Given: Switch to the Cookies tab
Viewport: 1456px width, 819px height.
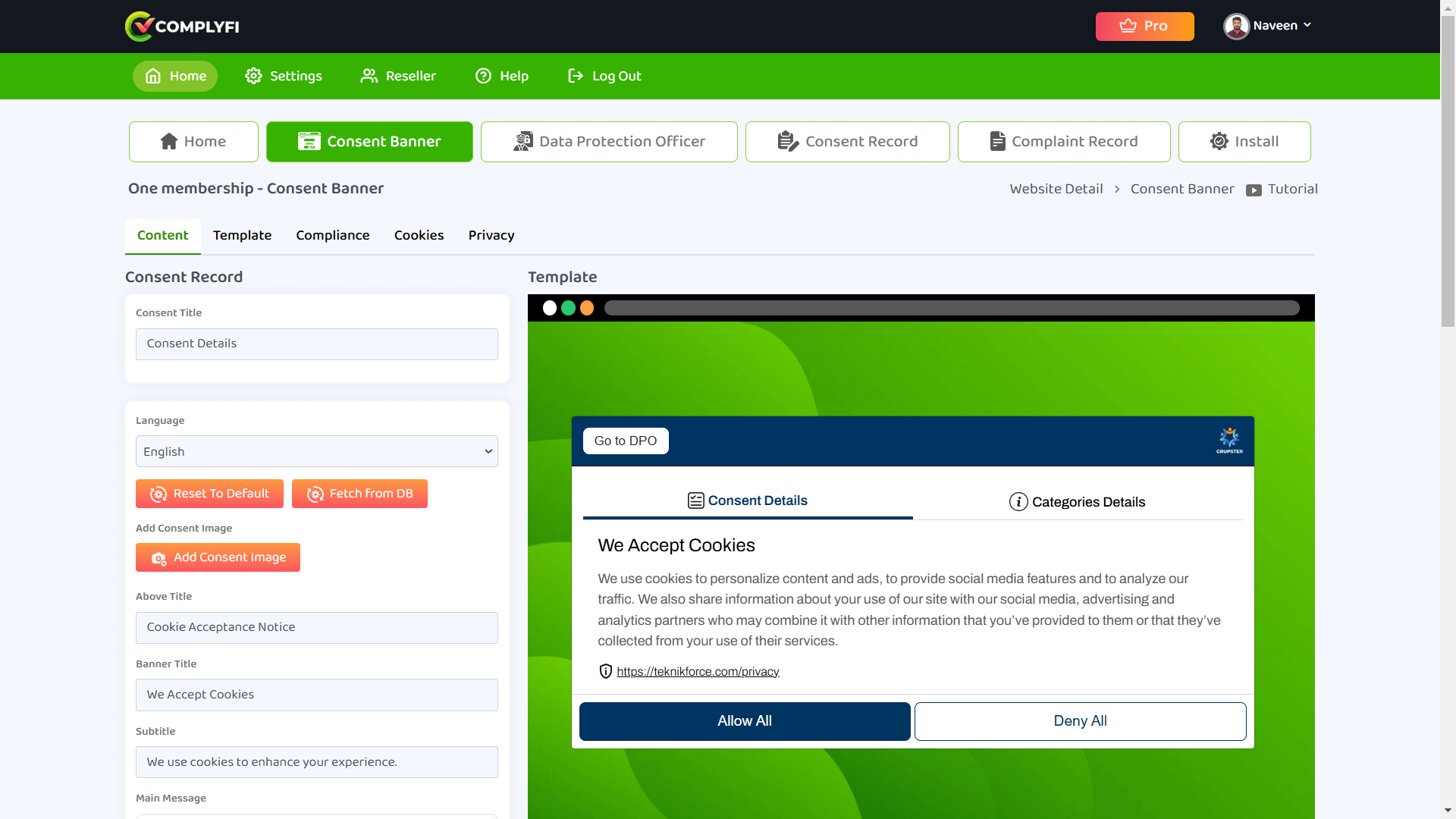Looking at the screenshot, I should [419, 235].
